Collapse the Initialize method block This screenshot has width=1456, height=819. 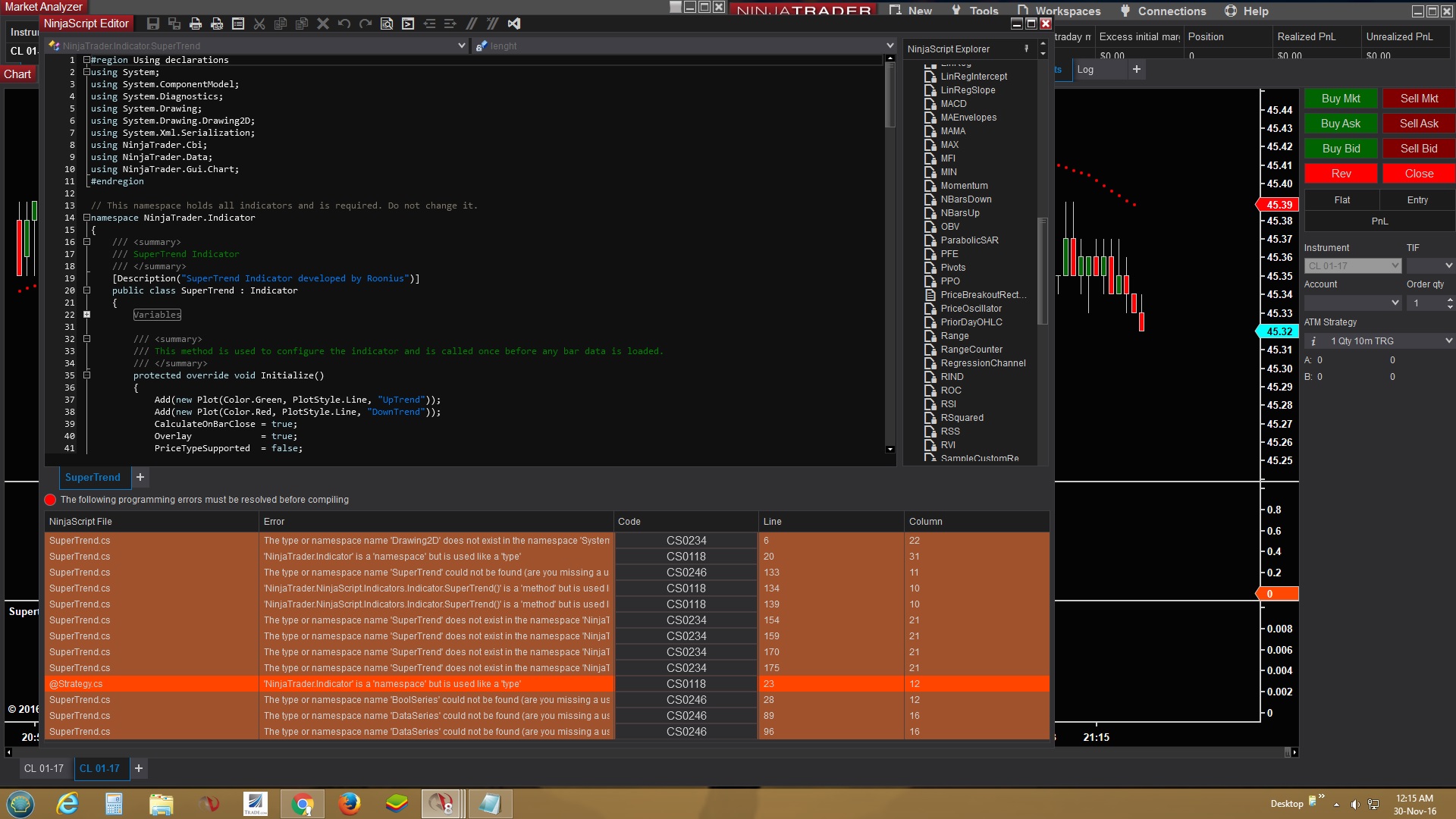tap(86, 375)
